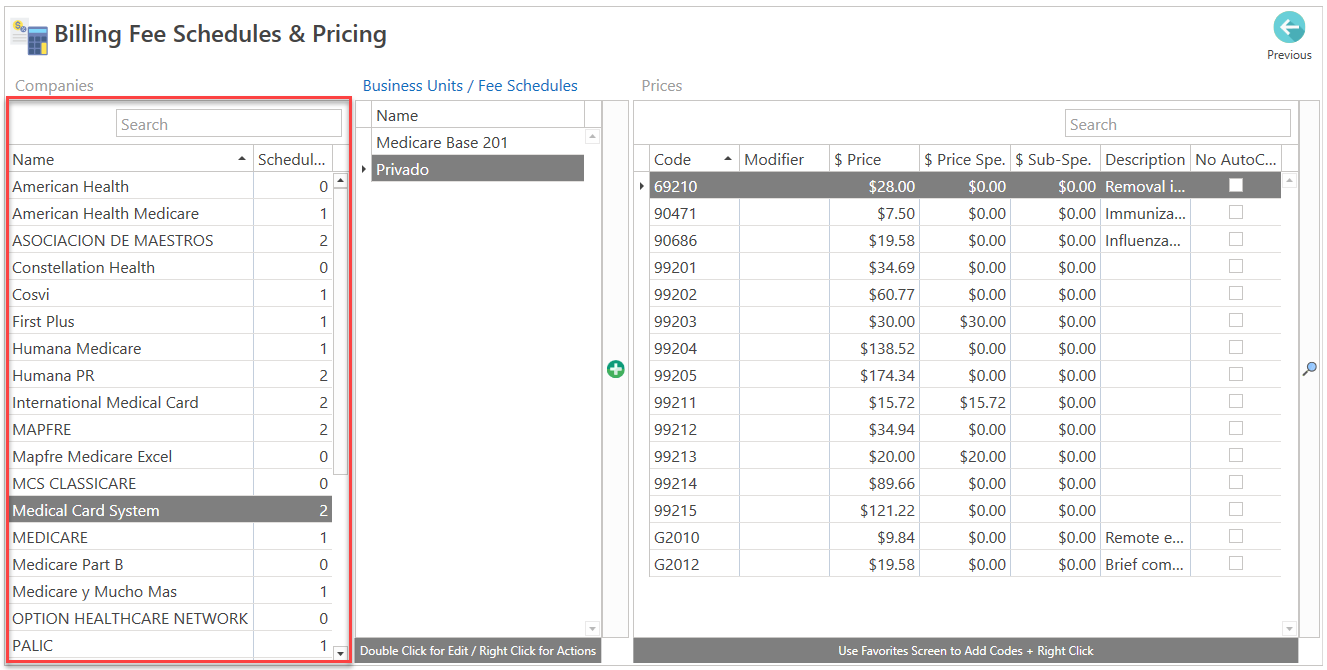The width and height of the screenshot is (1327, 670).
Task: Click the Previous arrow icon
Action: (1289, 27)
